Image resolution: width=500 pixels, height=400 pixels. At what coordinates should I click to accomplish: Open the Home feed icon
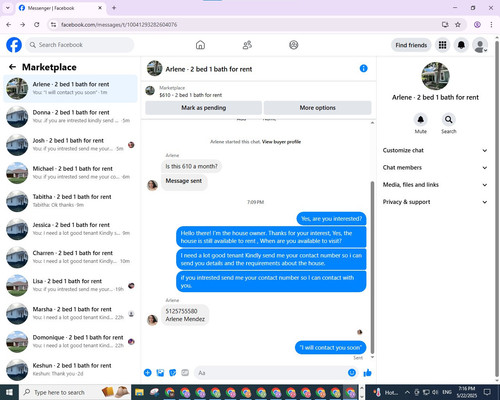(200, 45)
